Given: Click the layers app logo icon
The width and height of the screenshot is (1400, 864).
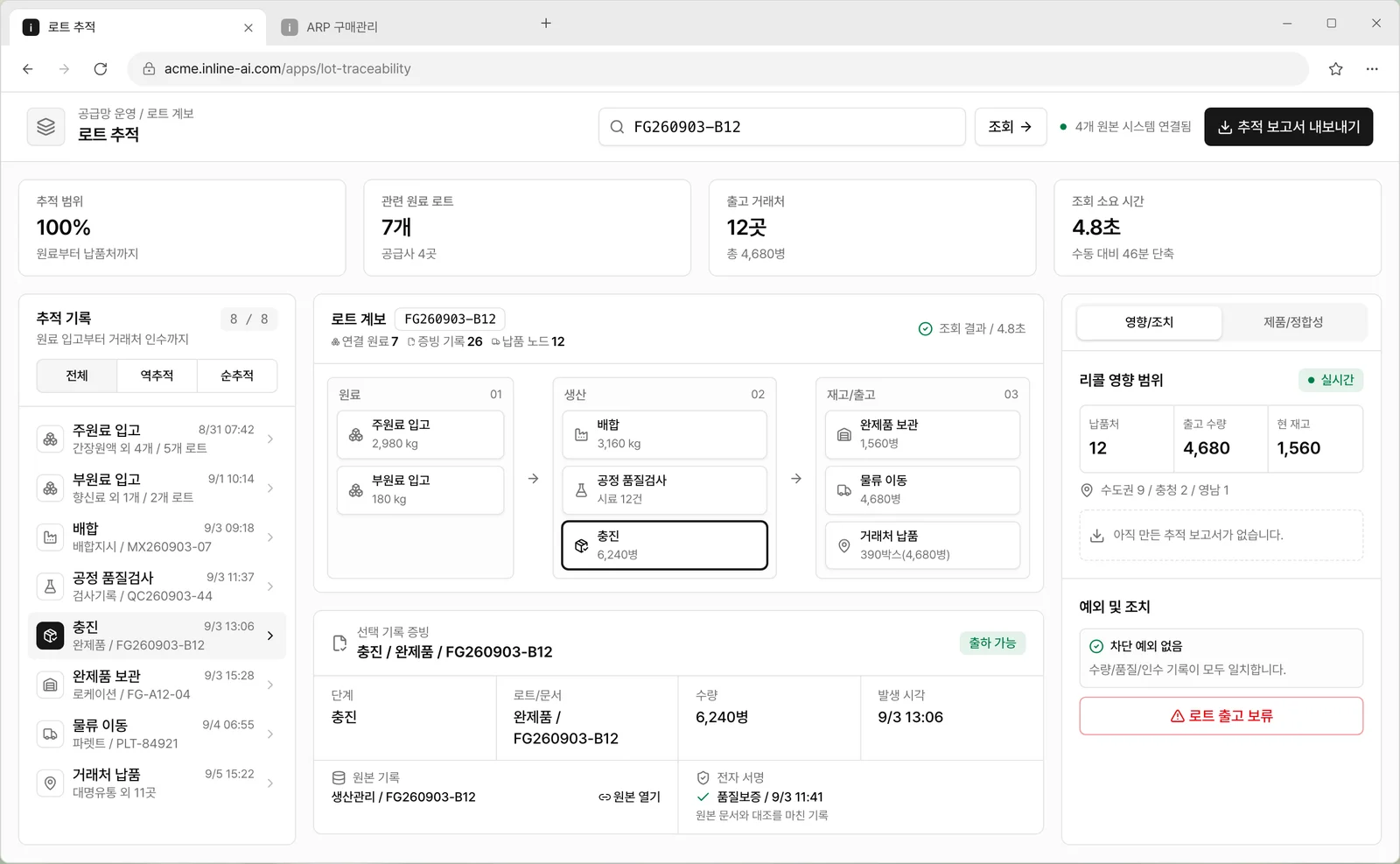Looking at the screenshot, I should tap(45, 127).
